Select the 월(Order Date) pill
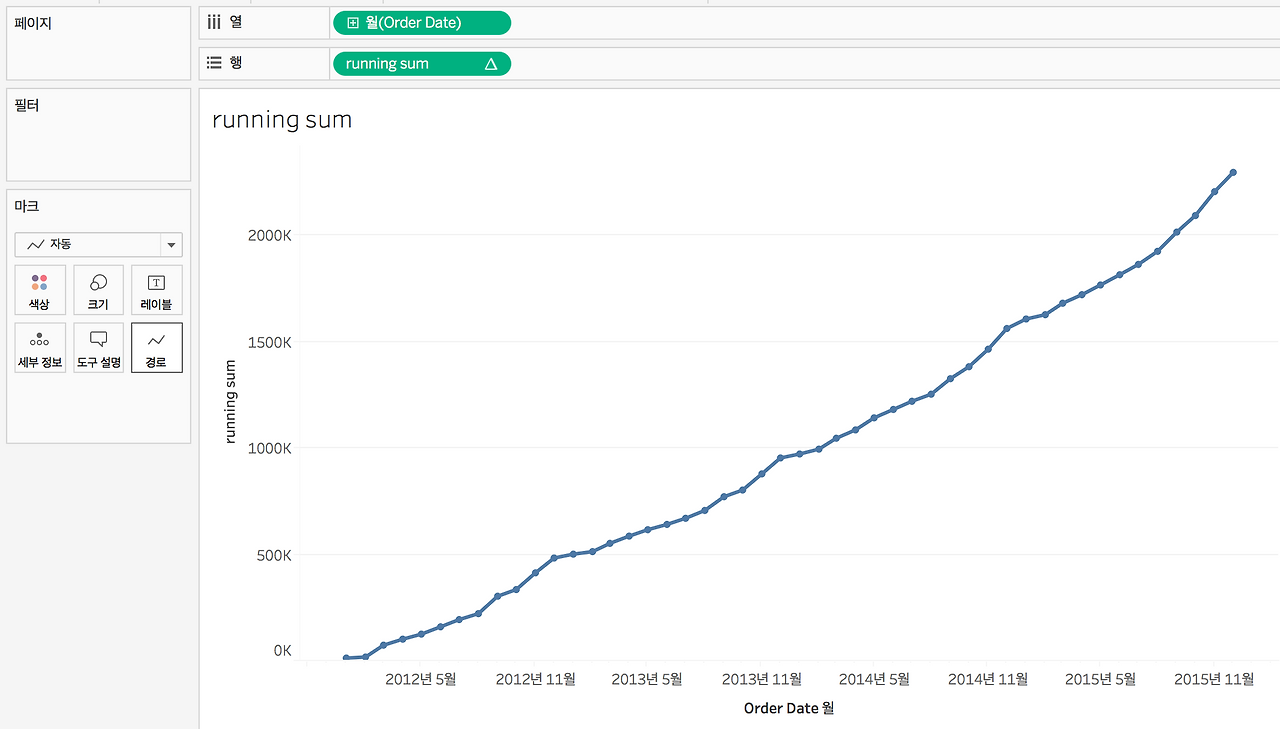Viewport: 1280px width, 729px height. coord(422,23)
